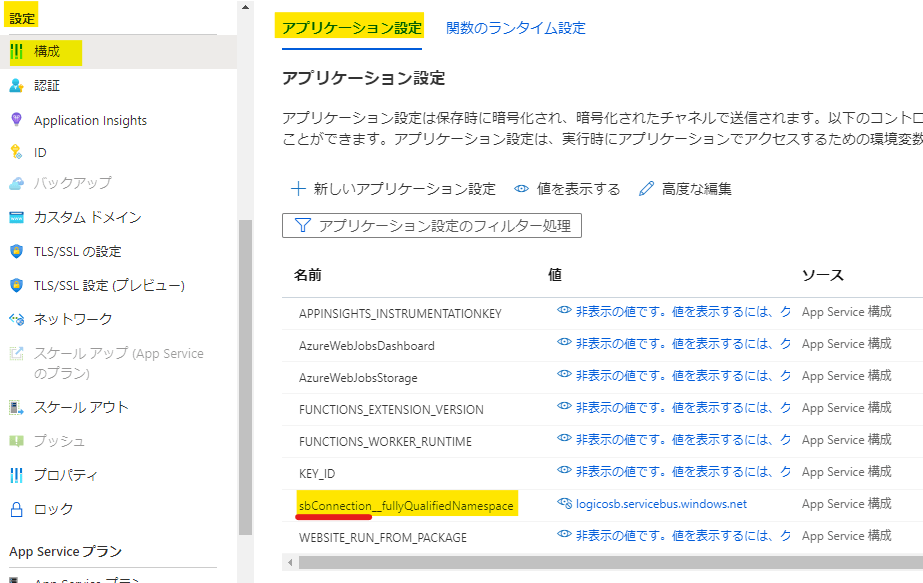Click the アプリケーション設定のフィルター処理 filter box
923x583 pixels.
pyautogui.click(x=432, y=226)
